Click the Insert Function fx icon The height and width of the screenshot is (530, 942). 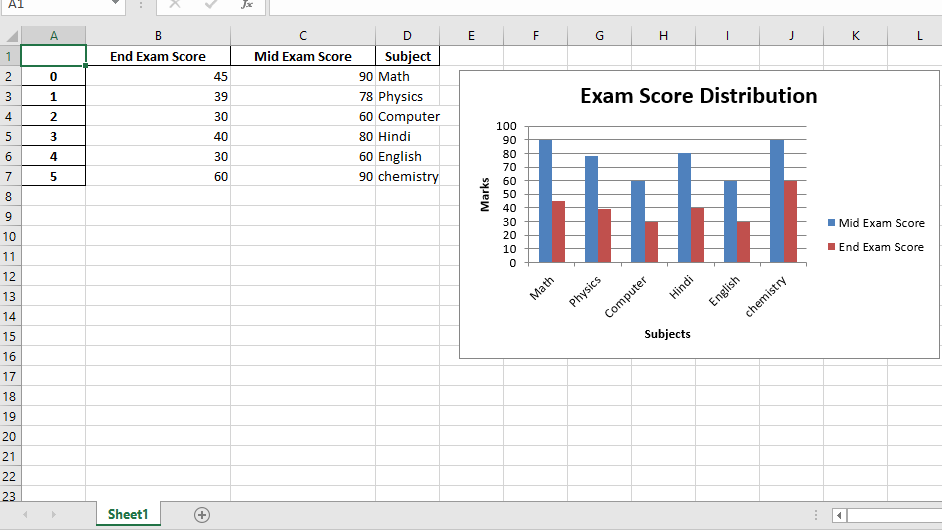(246, 4)
